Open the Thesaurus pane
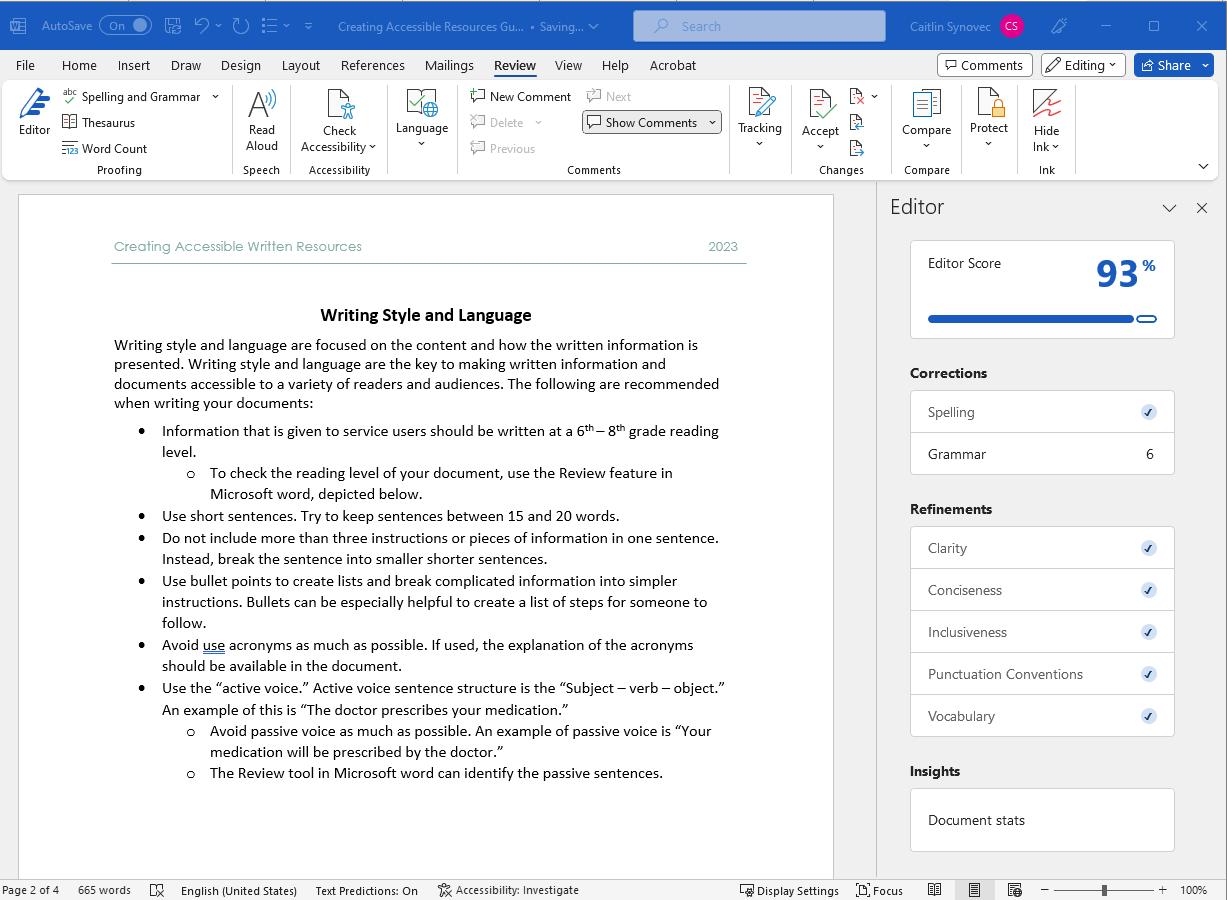The height and width of the screenshot is (900, 1227). coord(98,122)
